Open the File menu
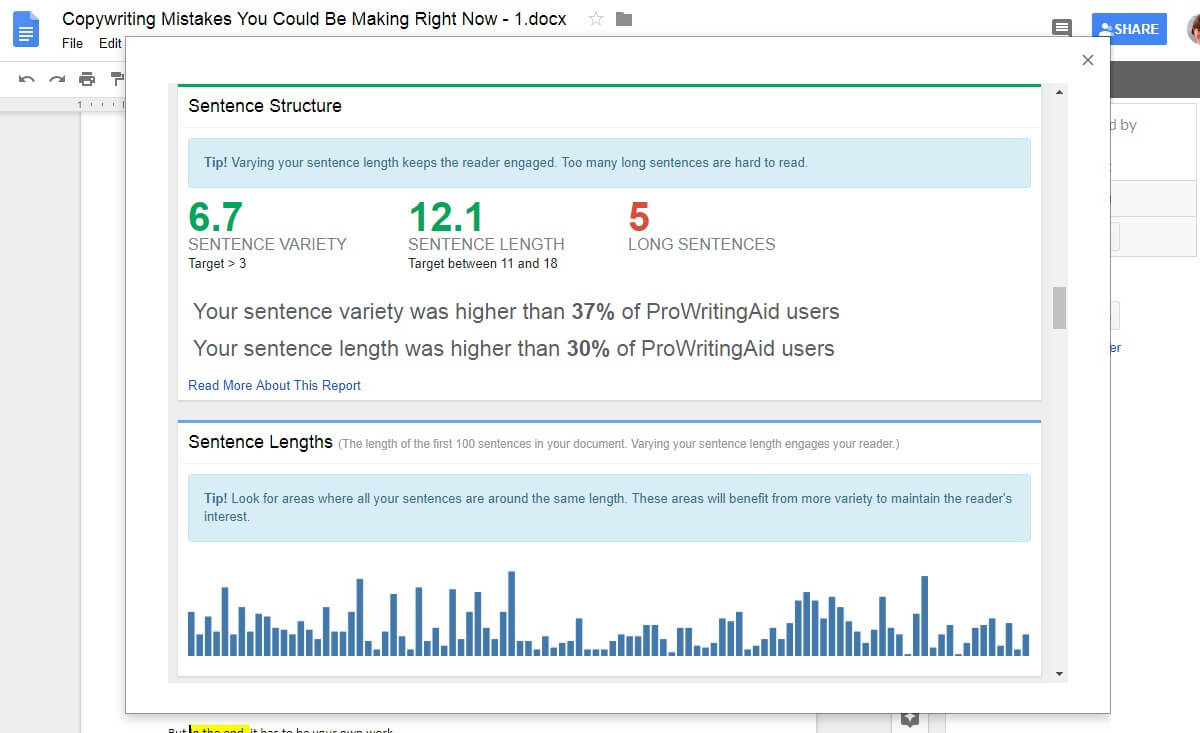The height and width of the screenshot is (733, 1200). tap(72, 43)
